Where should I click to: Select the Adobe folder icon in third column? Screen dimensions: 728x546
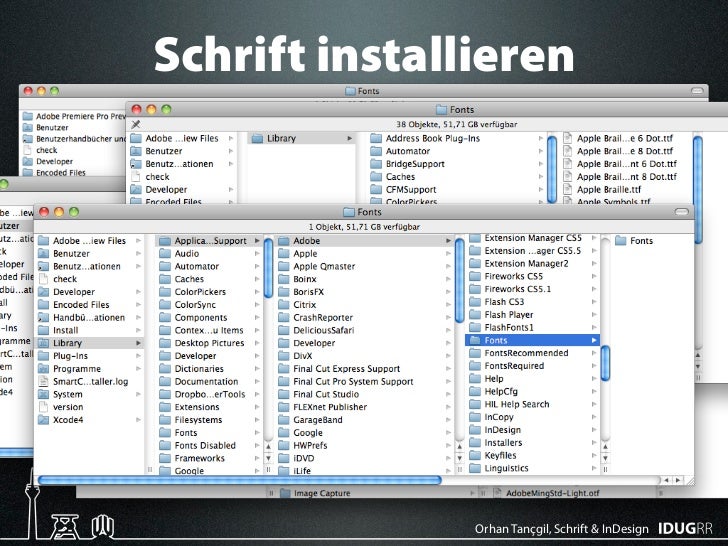coord(283,241)
